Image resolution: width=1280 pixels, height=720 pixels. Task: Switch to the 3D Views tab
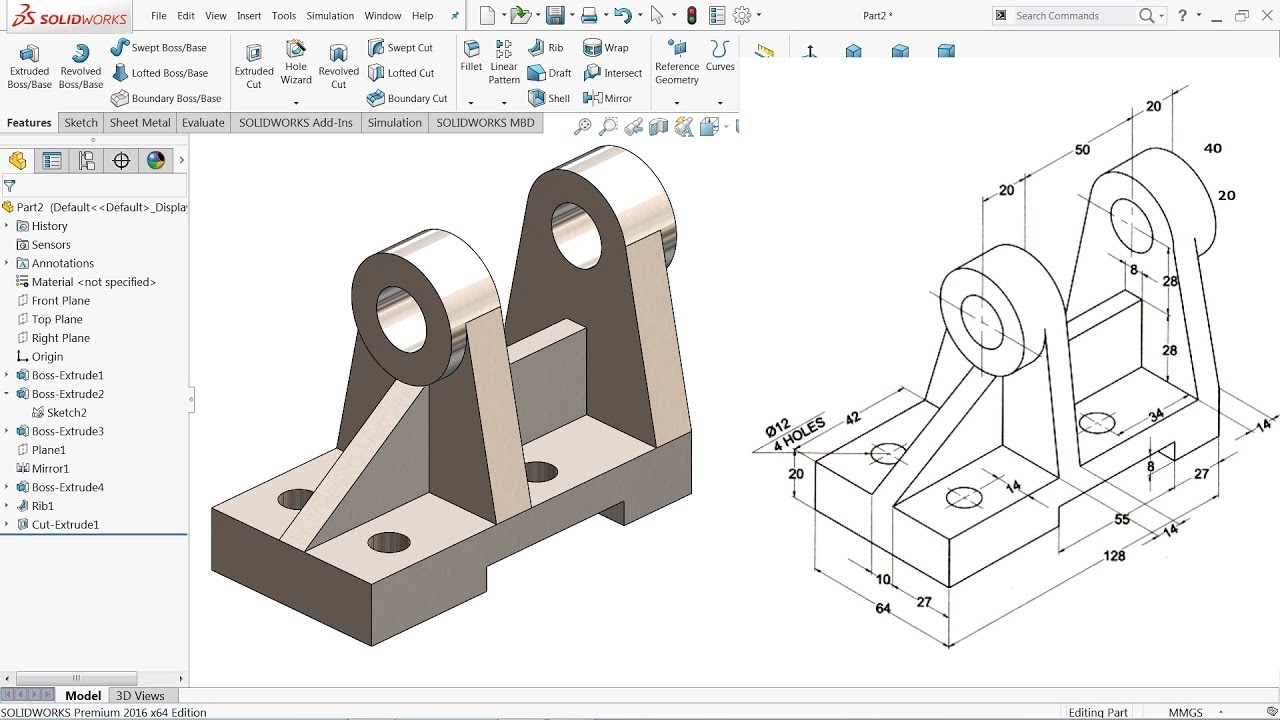(x=140, y=696)
